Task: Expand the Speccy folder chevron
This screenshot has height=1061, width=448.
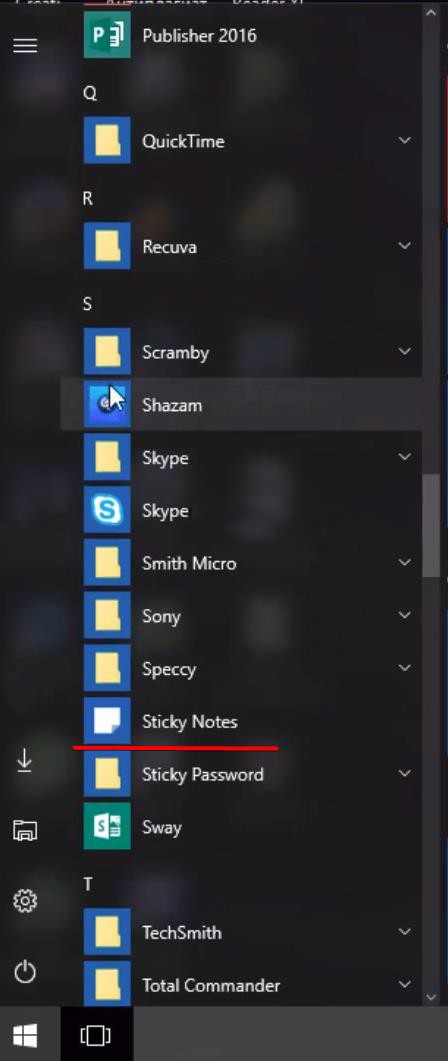Action: (405, 669)
